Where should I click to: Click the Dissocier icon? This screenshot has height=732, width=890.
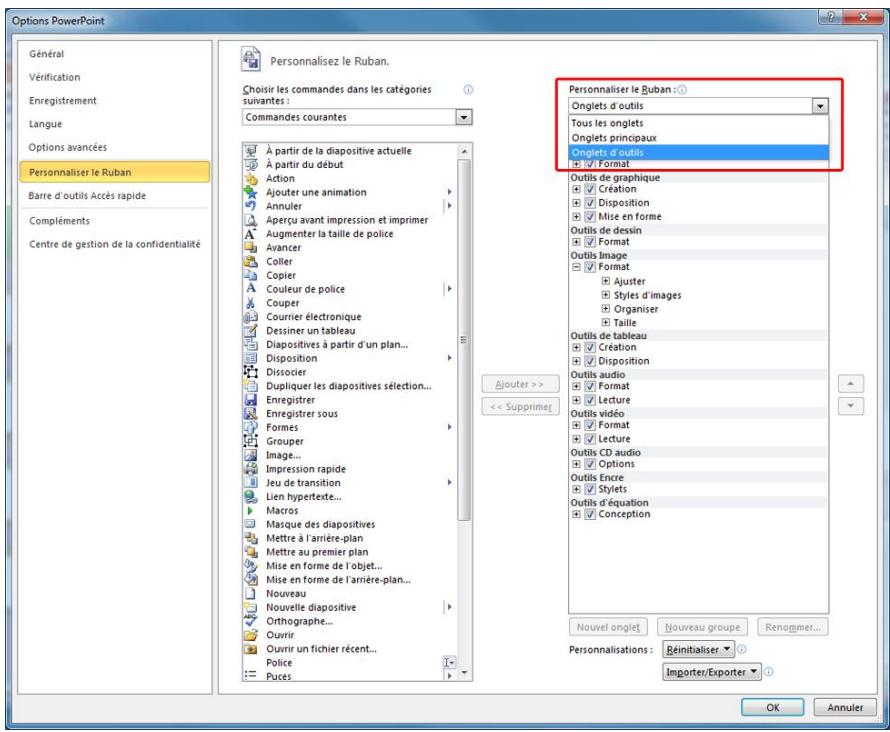[250, 372]
